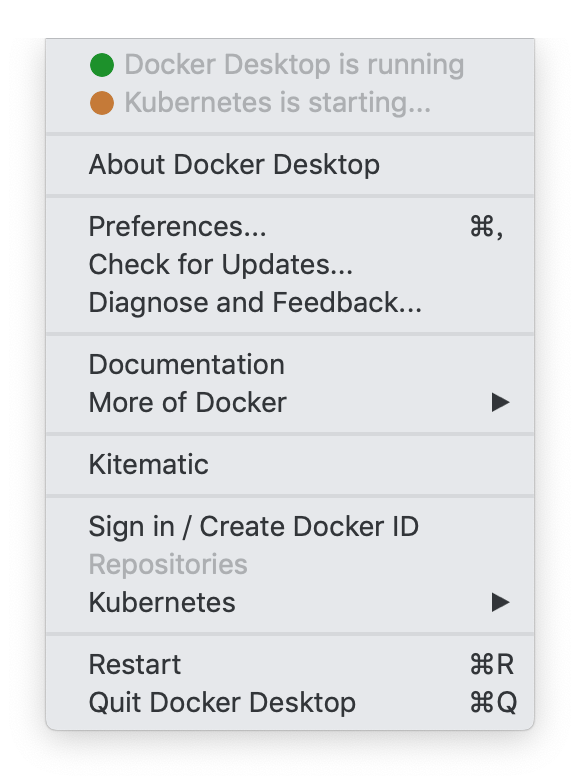Open About Docker Desktop
580x784 pixels.
[290, 164]
